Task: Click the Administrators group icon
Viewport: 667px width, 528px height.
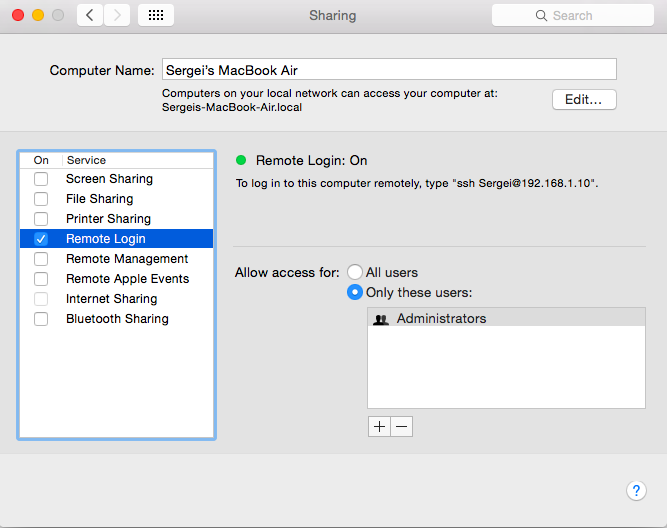Action: tap(381, 319)
